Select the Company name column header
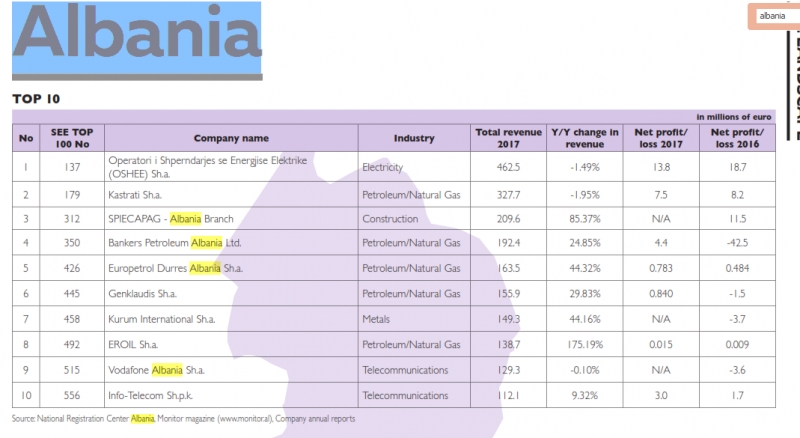 (231, 138)
